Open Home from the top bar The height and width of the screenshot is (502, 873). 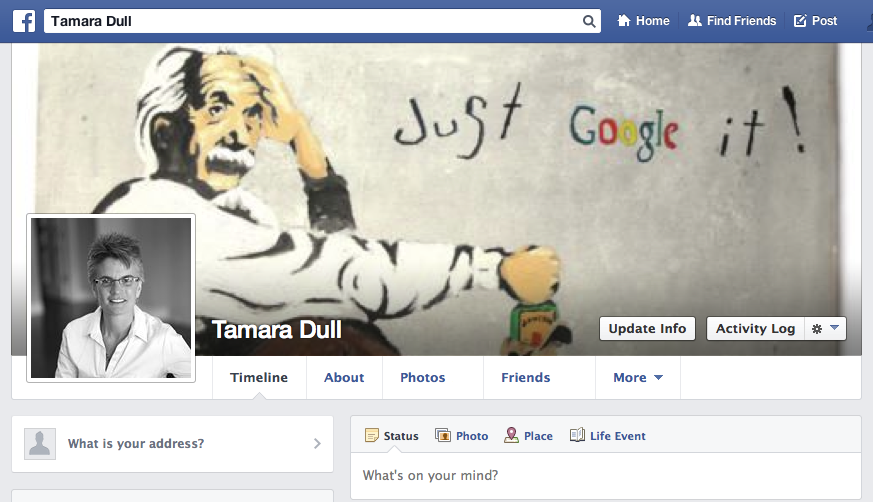pyautogui.click(x=643, y=21)
